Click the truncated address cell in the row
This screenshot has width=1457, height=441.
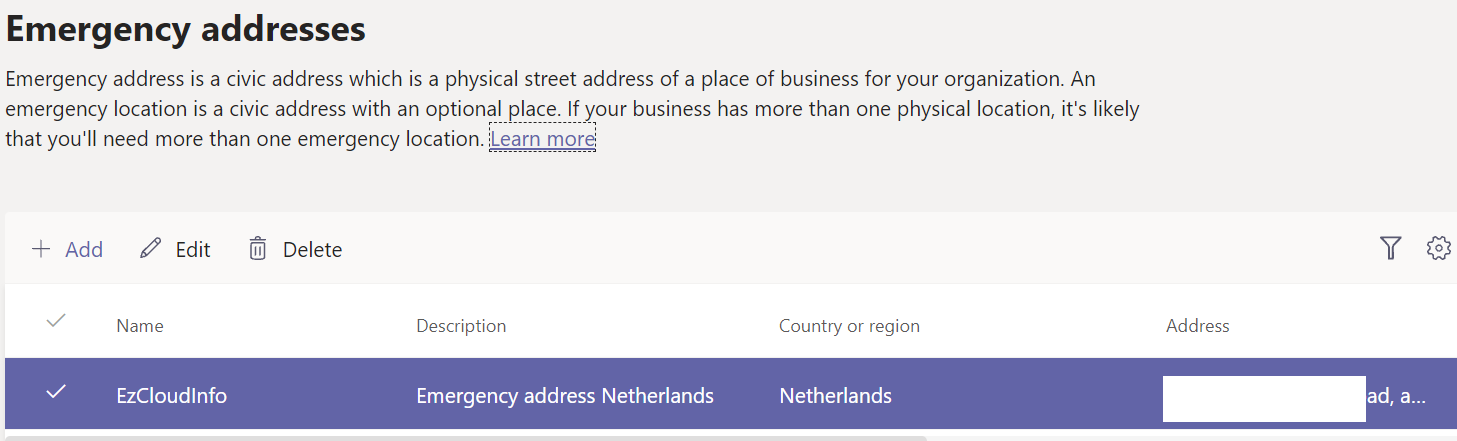coord(1396,396)
